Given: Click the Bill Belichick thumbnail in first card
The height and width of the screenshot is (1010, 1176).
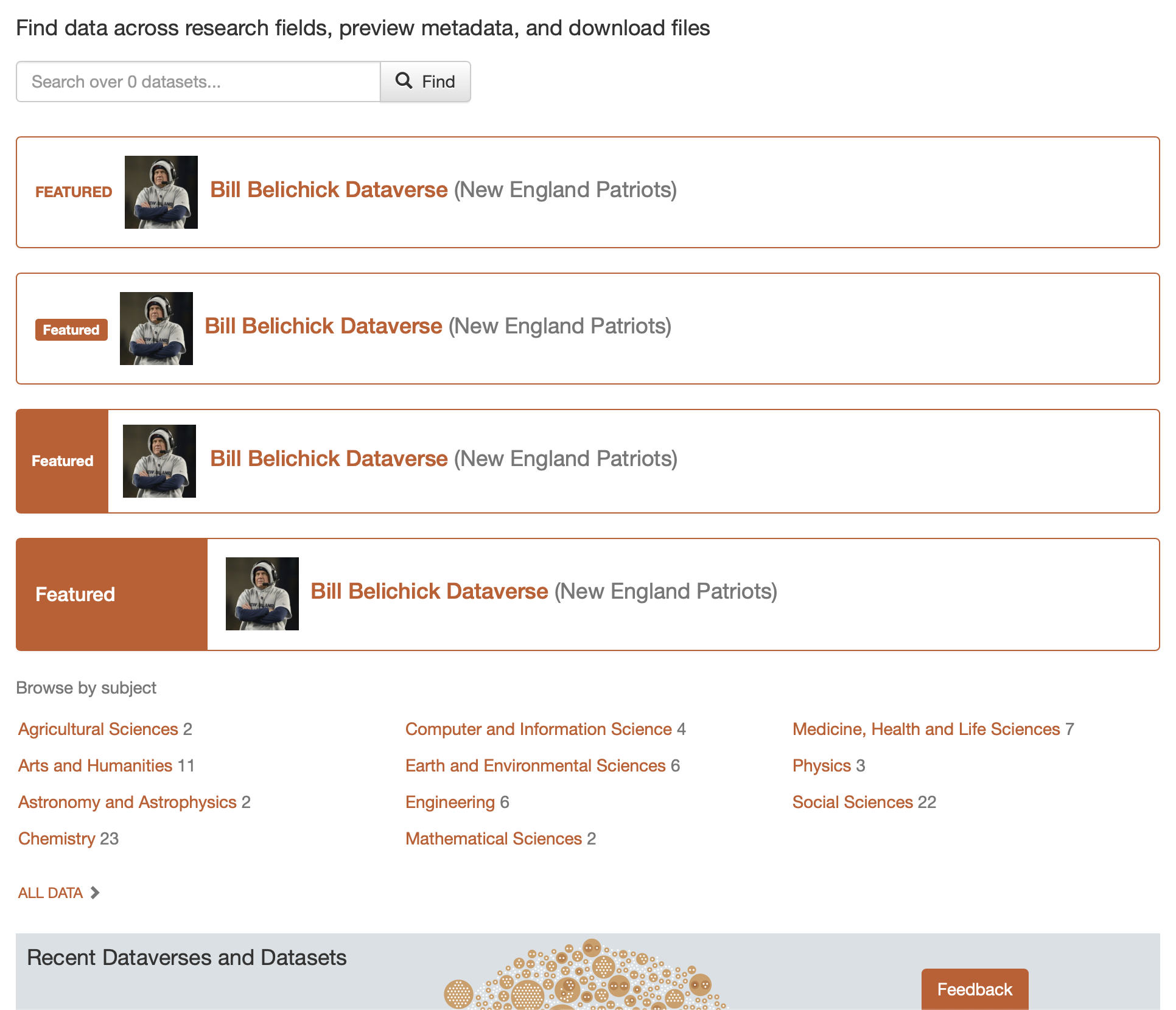Looking at the screenshot, I should [x=161, y=192].
